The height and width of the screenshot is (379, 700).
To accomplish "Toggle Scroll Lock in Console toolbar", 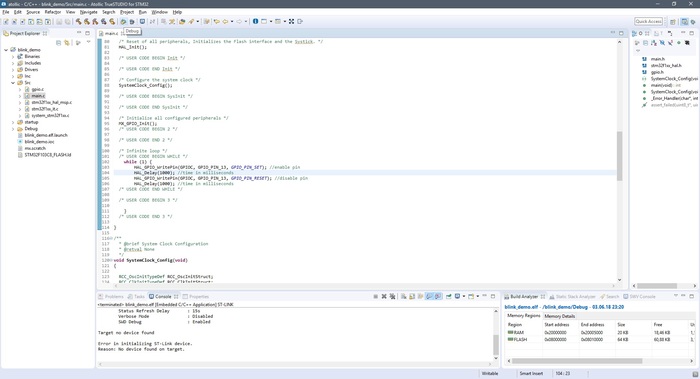I will coord(412,296).
